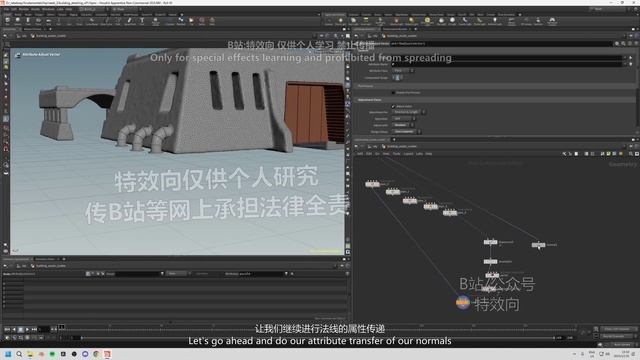Open the Windows Start menu
Viewport: 640px width, 360px height.
click(8, 354)
